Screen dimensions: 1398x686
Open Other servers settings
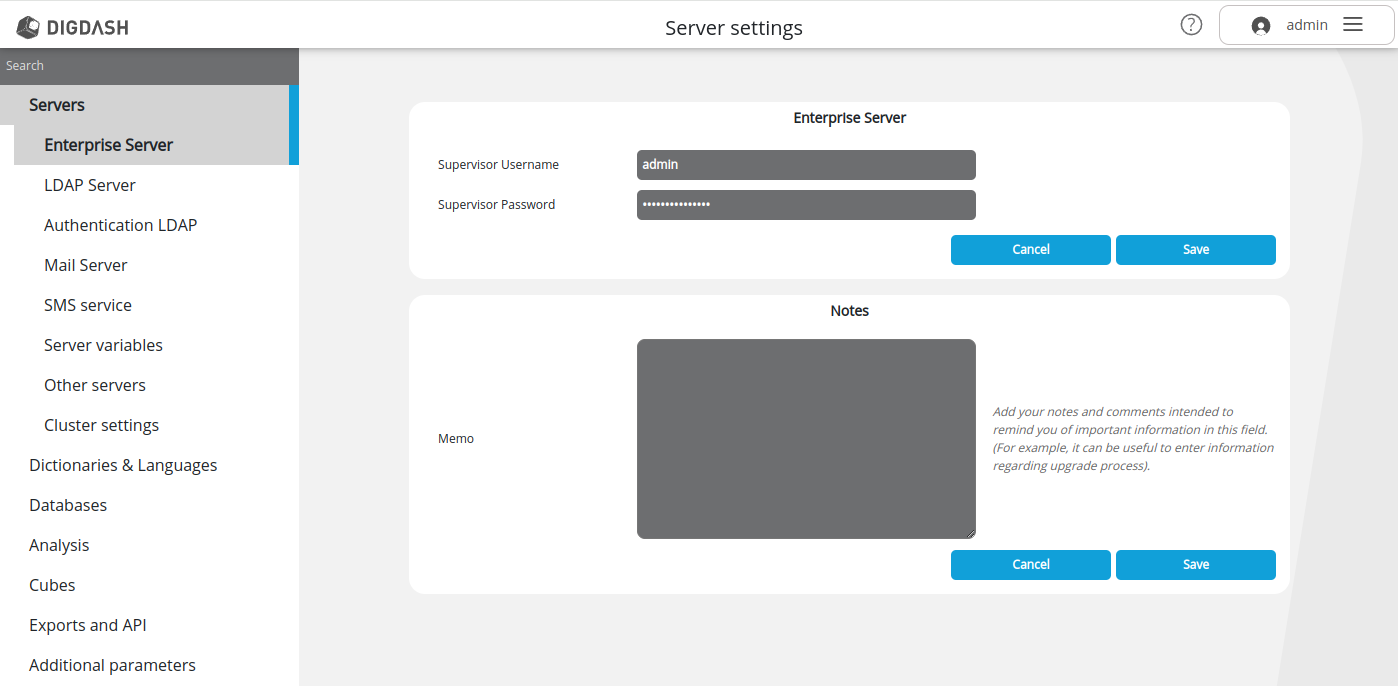pyautogui.click(x=94, y=385)
